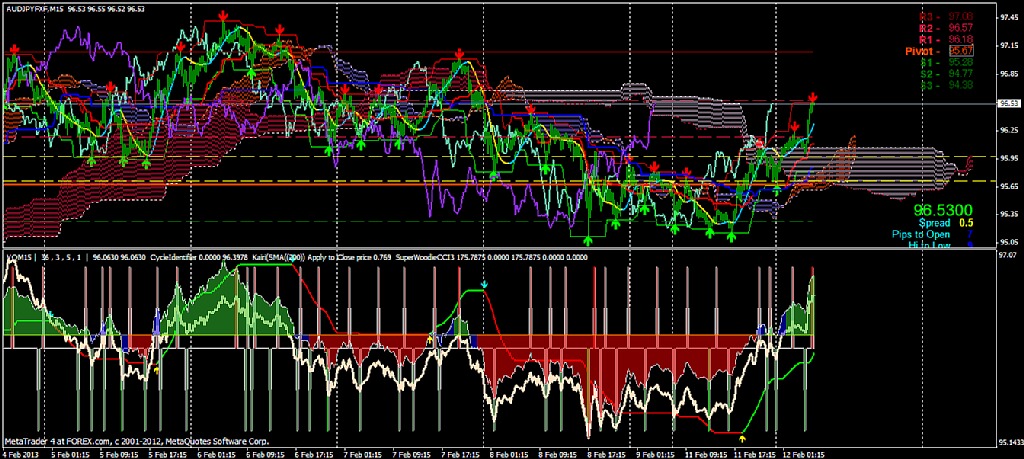Click the Spread label in info panel

pyautogui.click(x=933, y=224)
